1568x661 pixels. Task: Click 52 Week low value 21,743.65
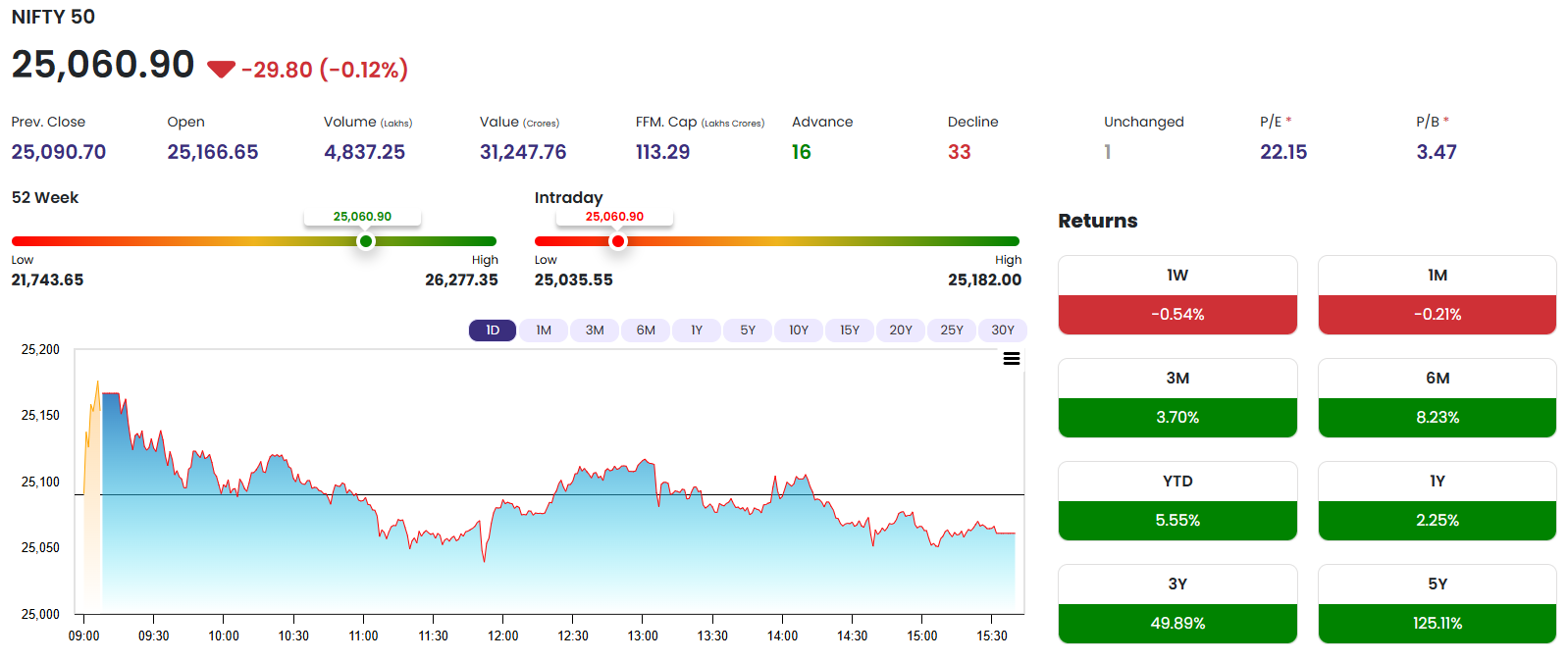pyautogui.click(x=47, y=280)
